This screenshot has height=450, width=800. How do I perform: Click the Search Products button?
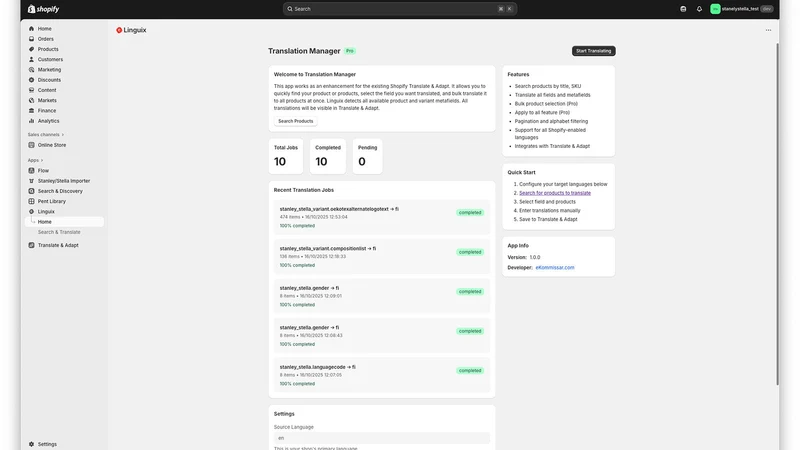coord(296,121)
